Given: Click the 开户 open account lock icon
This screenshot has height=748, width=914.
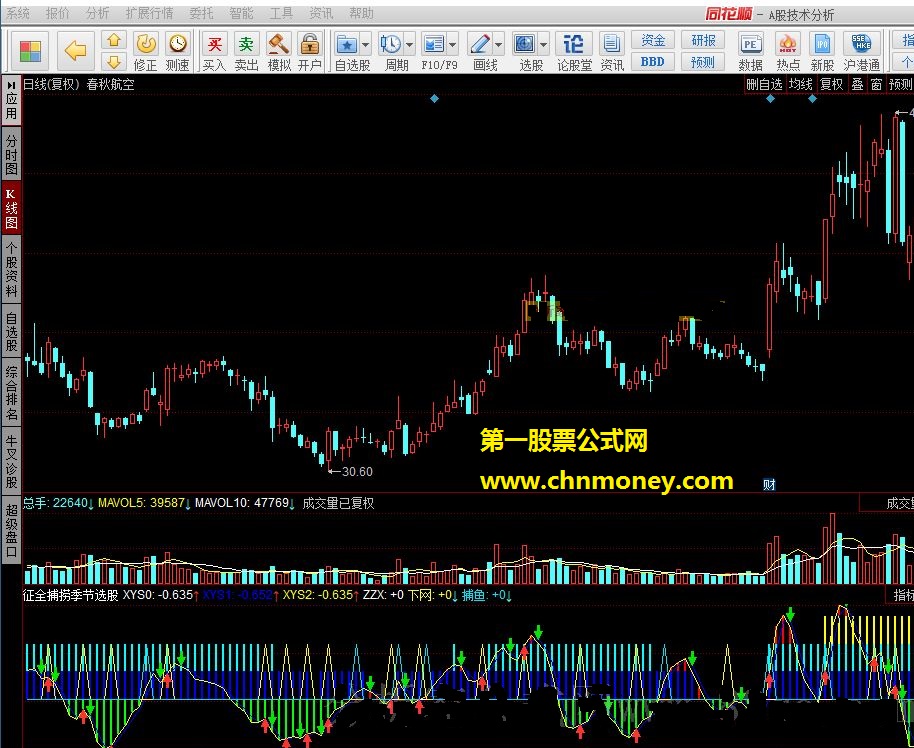Looking at the screenshot, I should (x=310, y=51).
